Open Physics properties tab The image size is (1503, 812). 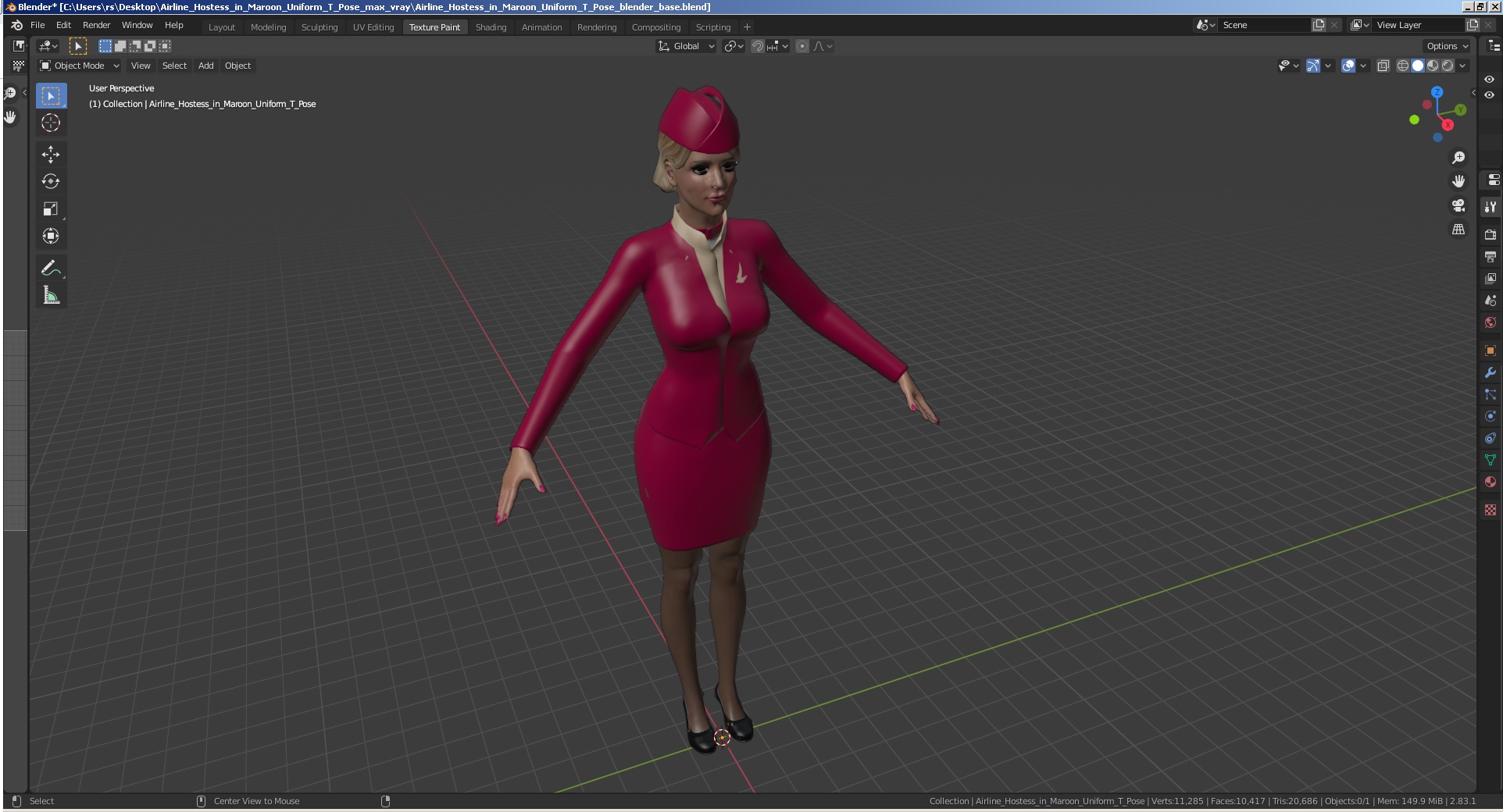(x=1491, y=416)
